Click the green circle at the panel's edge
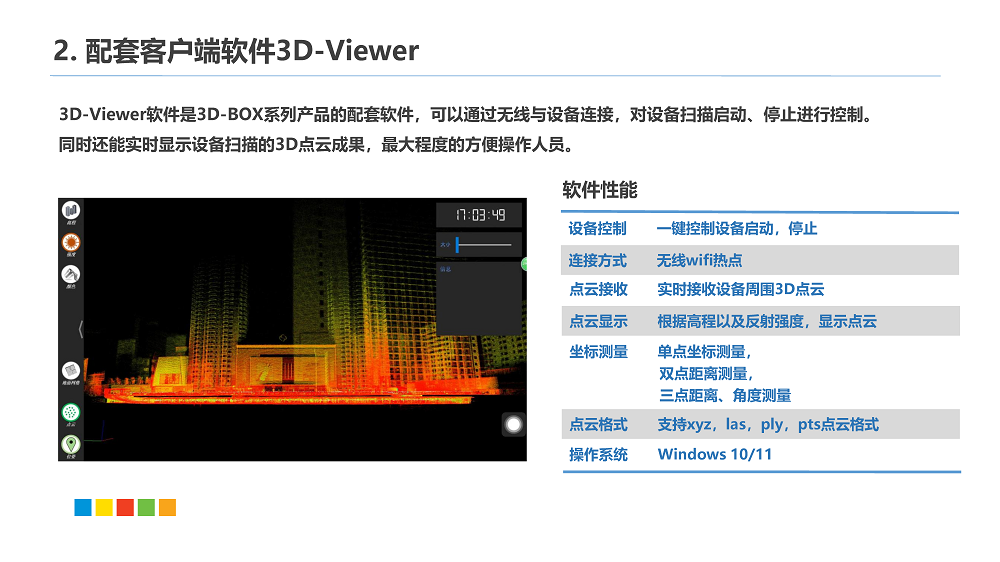Screen dimensions: 1000x562 524,264
